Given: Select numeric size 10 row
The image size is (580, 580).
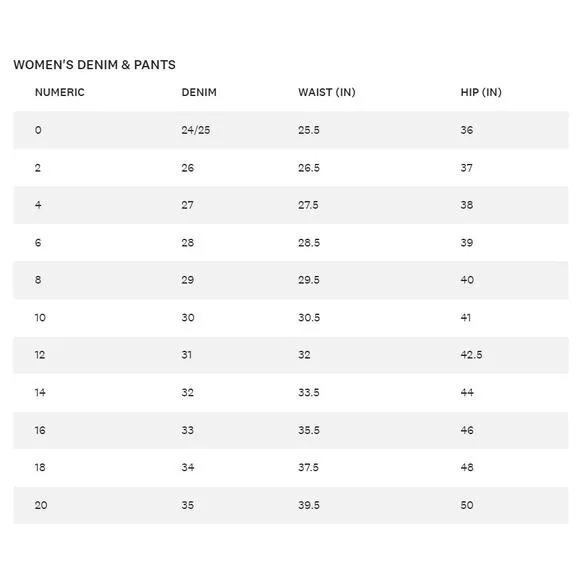Looking at the screenshot, I should pos(291,318).
